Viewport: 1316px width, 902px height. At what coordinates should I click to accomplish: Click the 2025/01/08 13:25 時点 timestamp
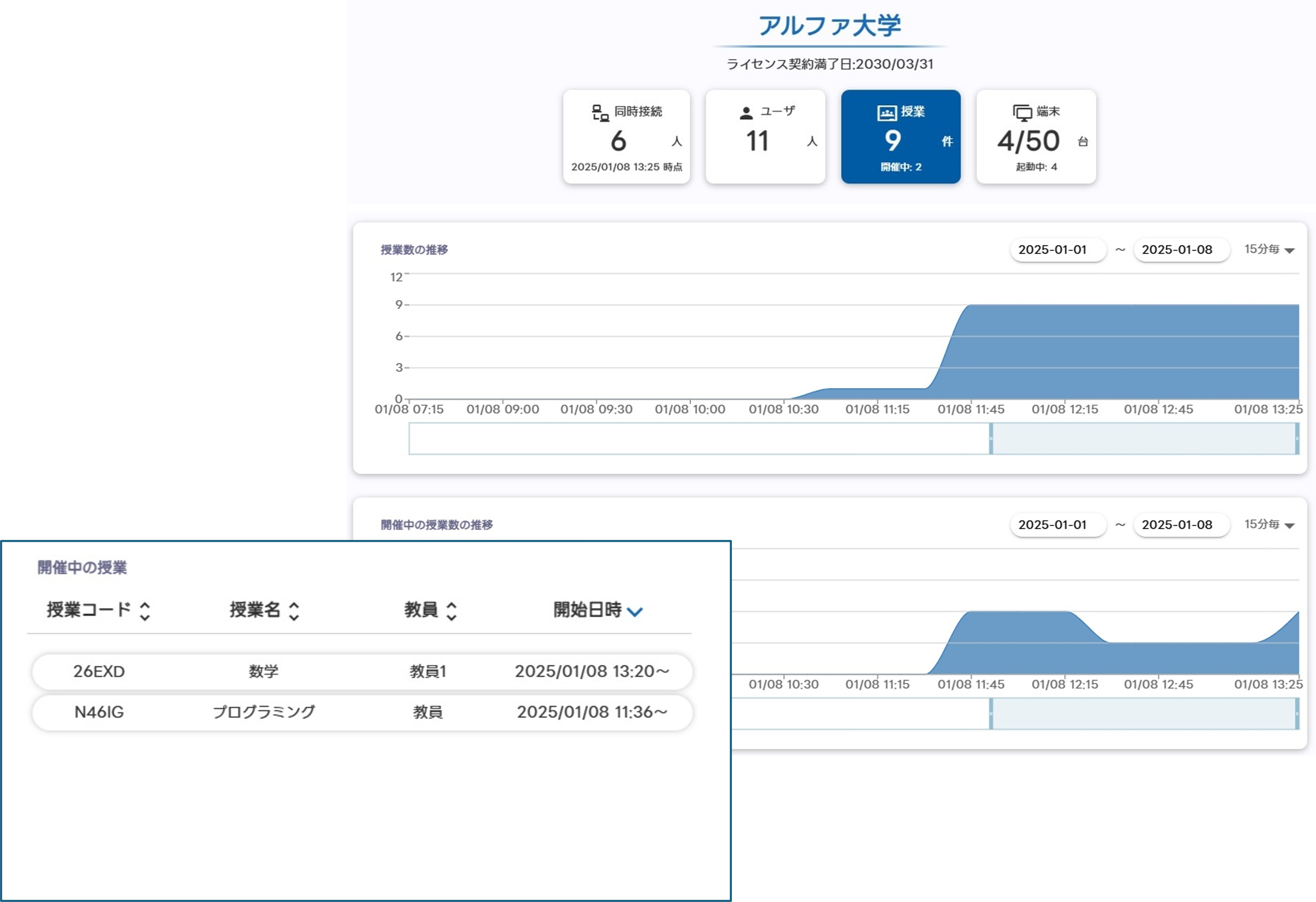[626, 167]
